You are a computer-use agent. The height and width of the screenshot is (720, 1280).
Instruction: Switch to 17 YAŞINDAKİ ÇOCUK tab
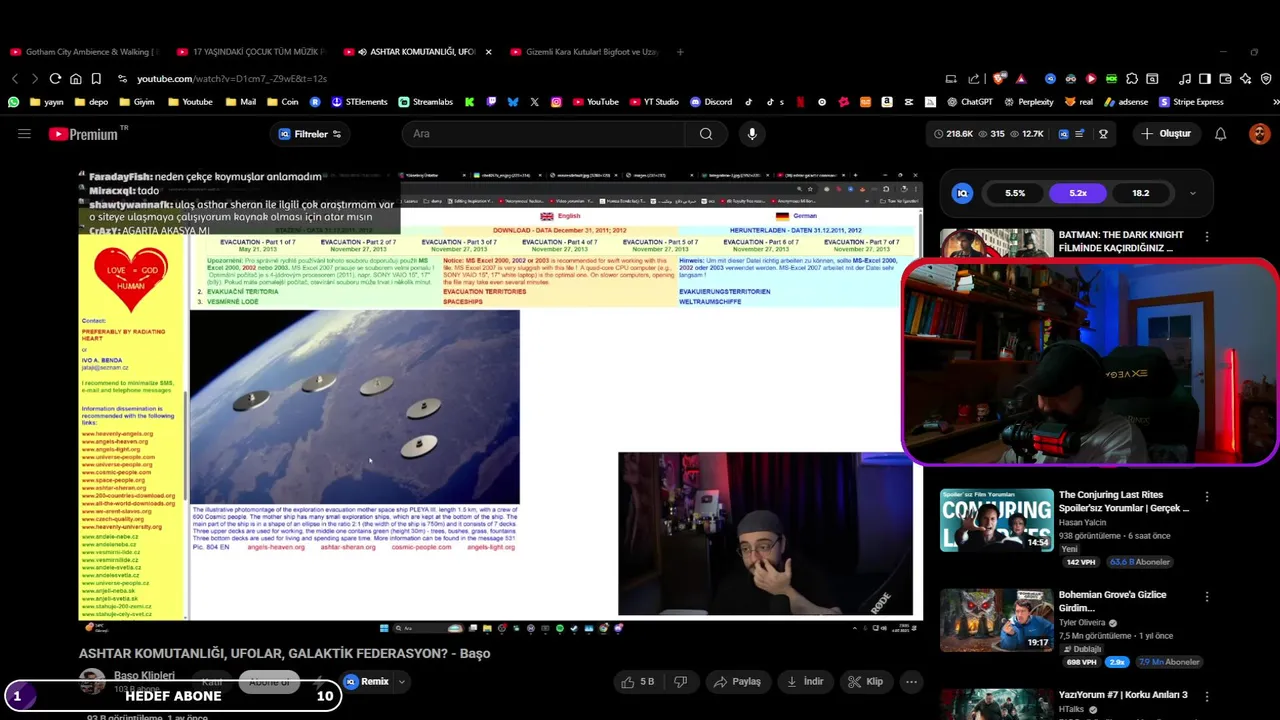250,52
